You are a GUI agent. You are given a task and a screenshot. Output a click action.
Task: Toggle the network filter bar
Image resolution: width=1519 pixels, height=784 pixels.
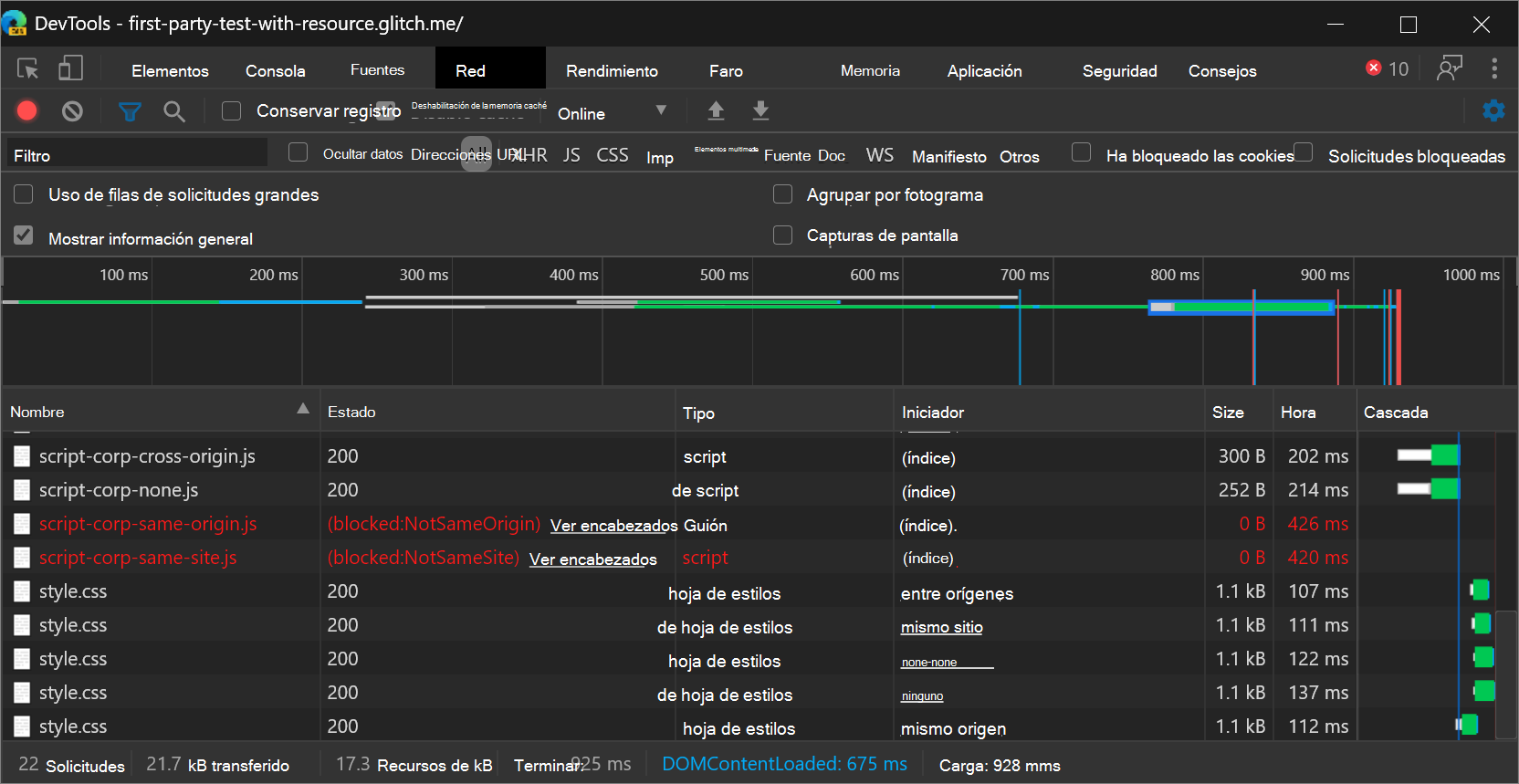coord(130,111)
